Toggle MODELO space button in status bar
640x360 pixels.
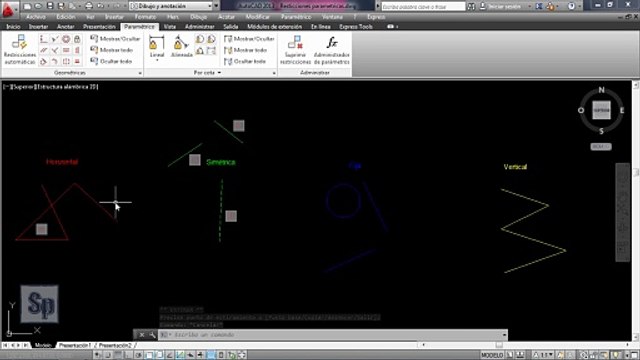(x=492, y=355)
